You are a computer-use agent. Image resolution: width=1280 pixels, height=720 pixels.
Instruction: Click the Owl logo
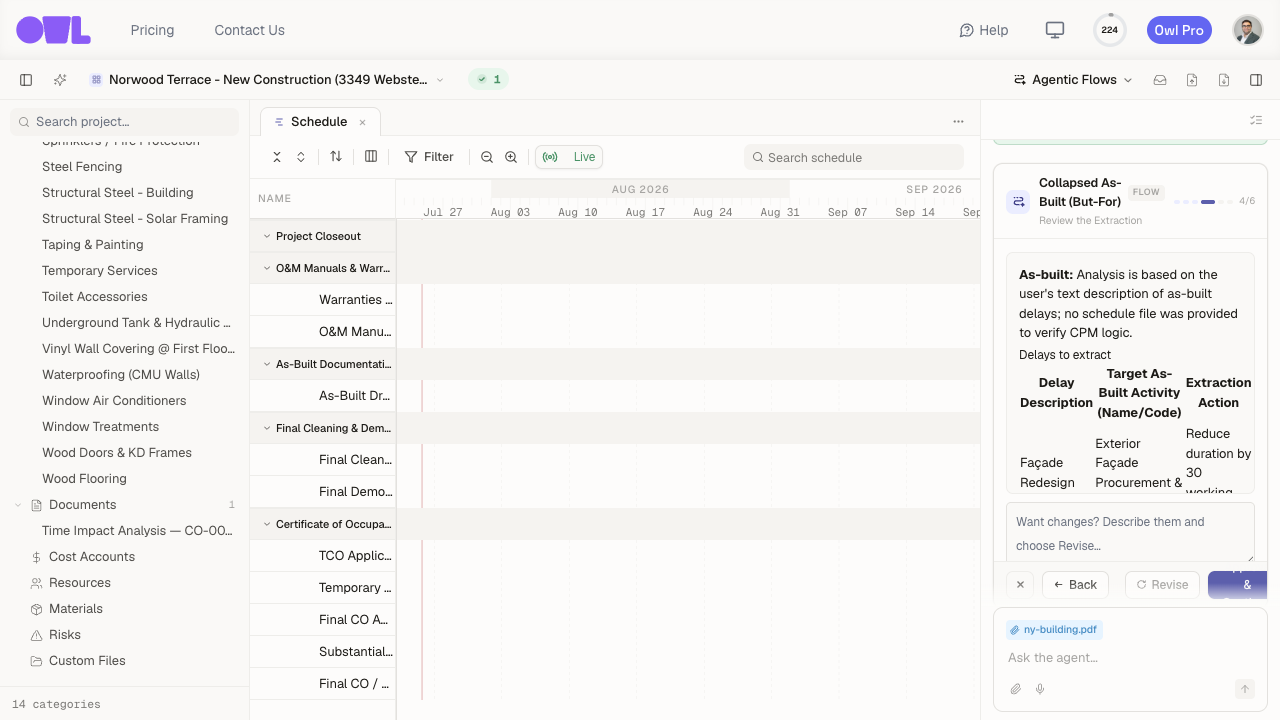(53, 30)
